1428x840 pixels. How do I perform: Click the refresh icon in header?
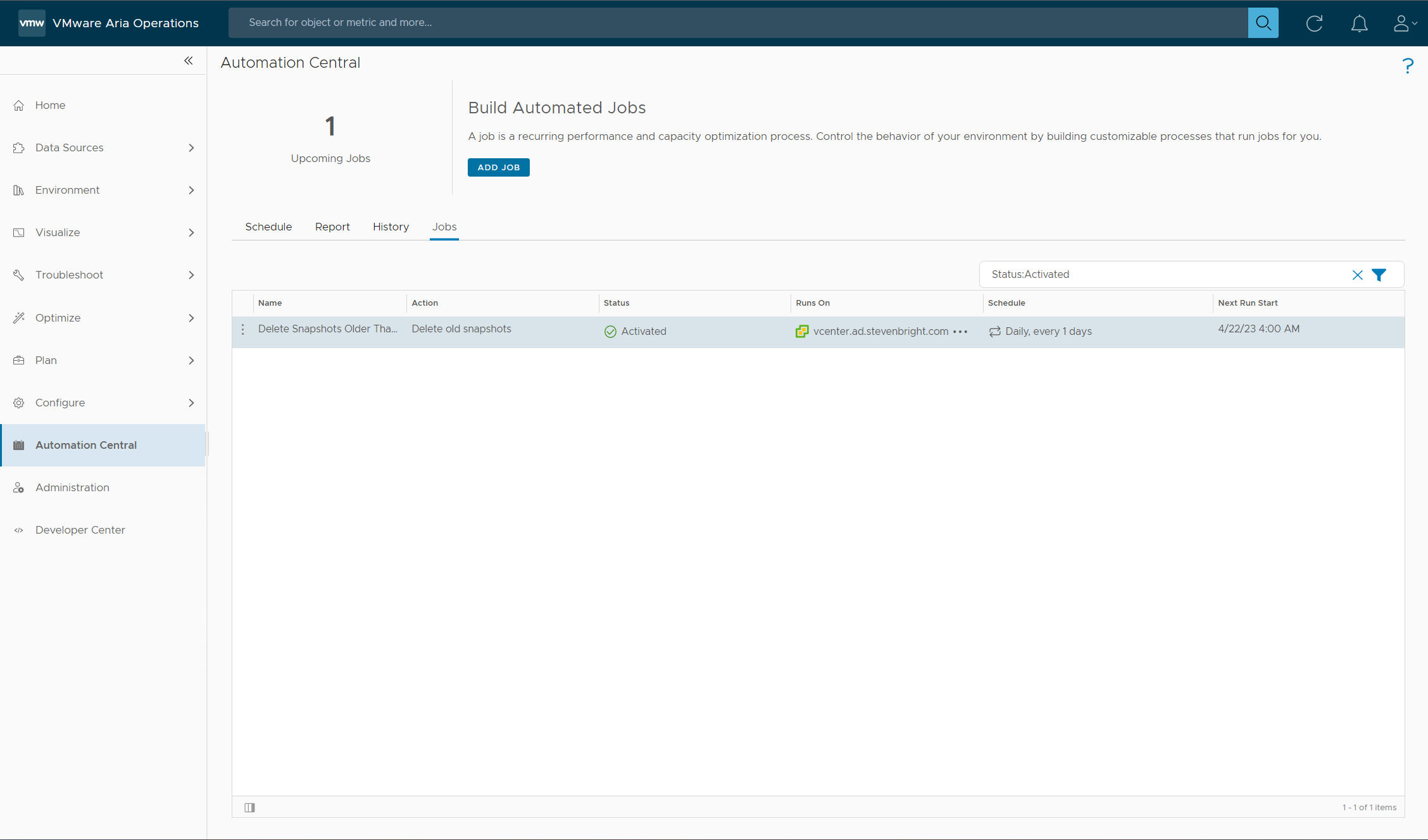tap(1314, 23)
